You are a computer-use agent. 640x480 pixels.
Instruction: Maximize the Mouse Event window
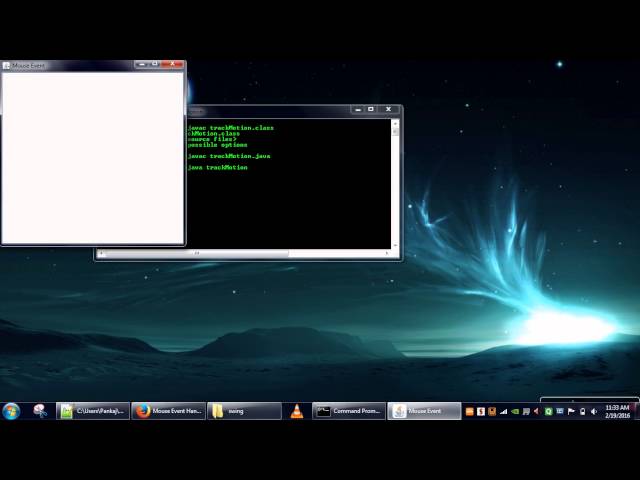click(155, 64)
